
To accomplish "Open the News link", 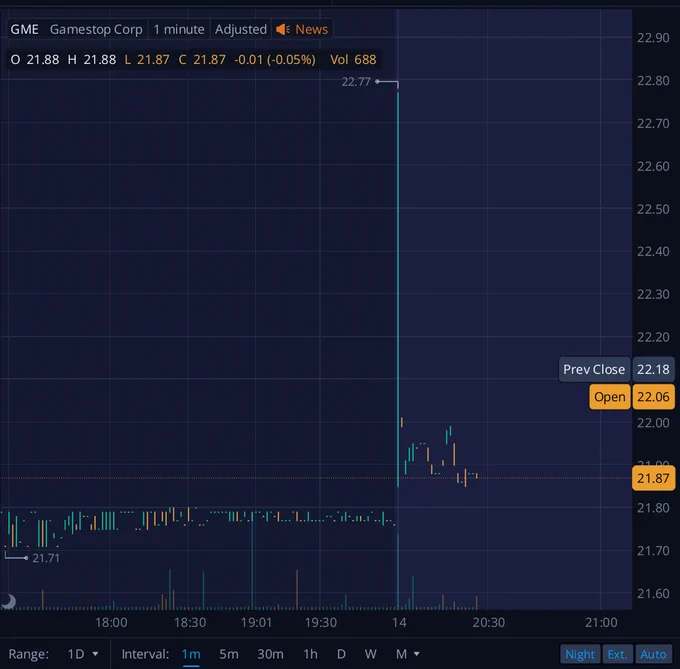I will pyautogui.click(x=311, y=29).
